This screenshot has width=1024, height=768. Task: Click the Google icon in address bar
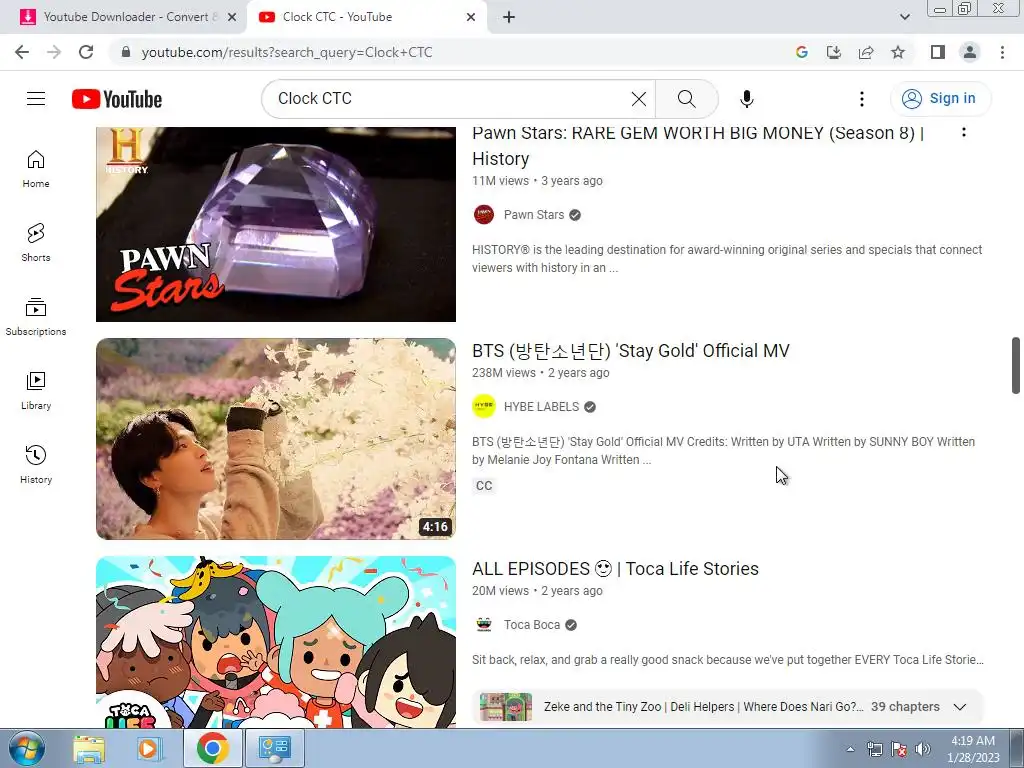coord(802,52)
